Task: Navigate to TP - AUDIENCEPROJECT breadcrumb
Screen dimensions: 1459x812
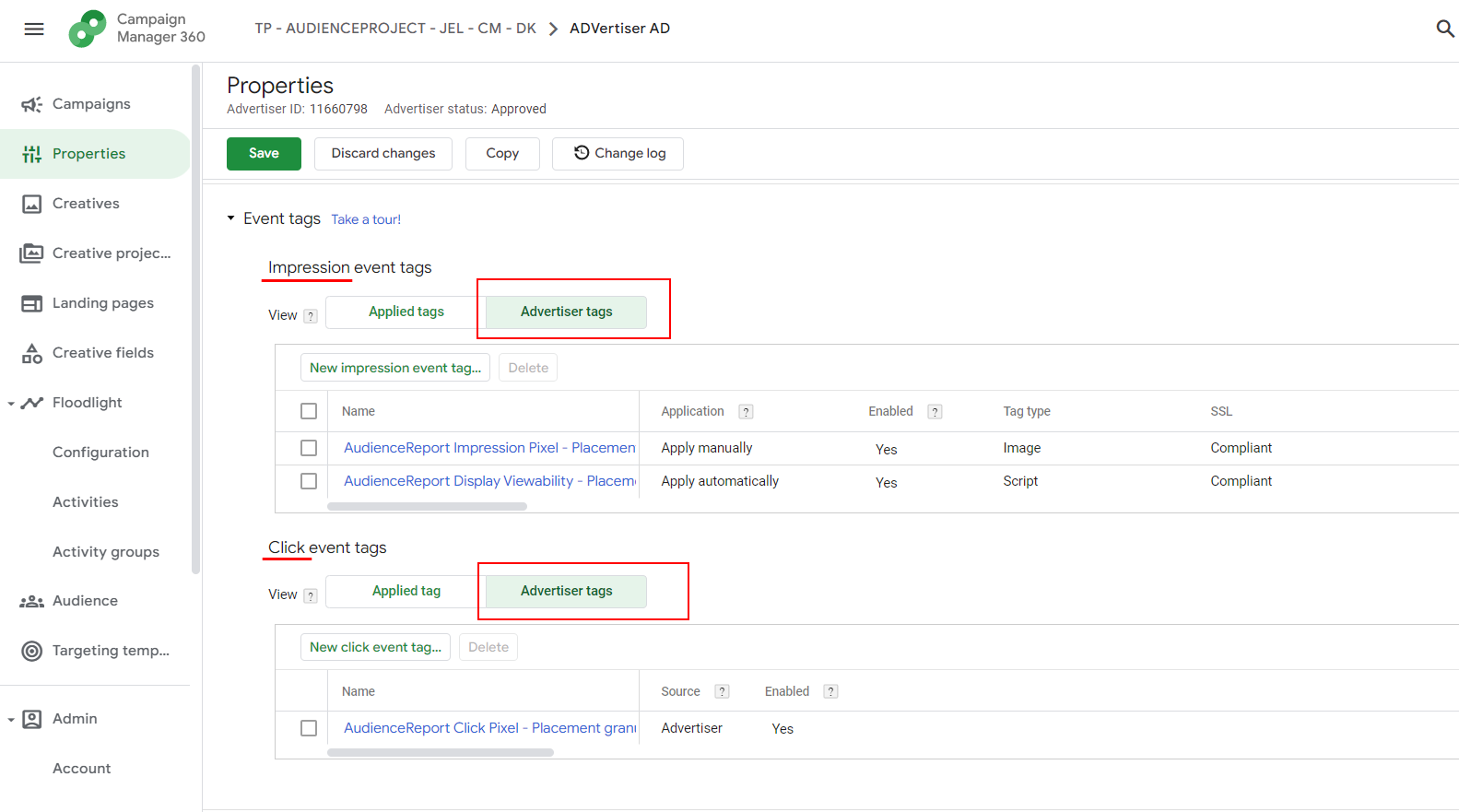Action: point(395,29)
